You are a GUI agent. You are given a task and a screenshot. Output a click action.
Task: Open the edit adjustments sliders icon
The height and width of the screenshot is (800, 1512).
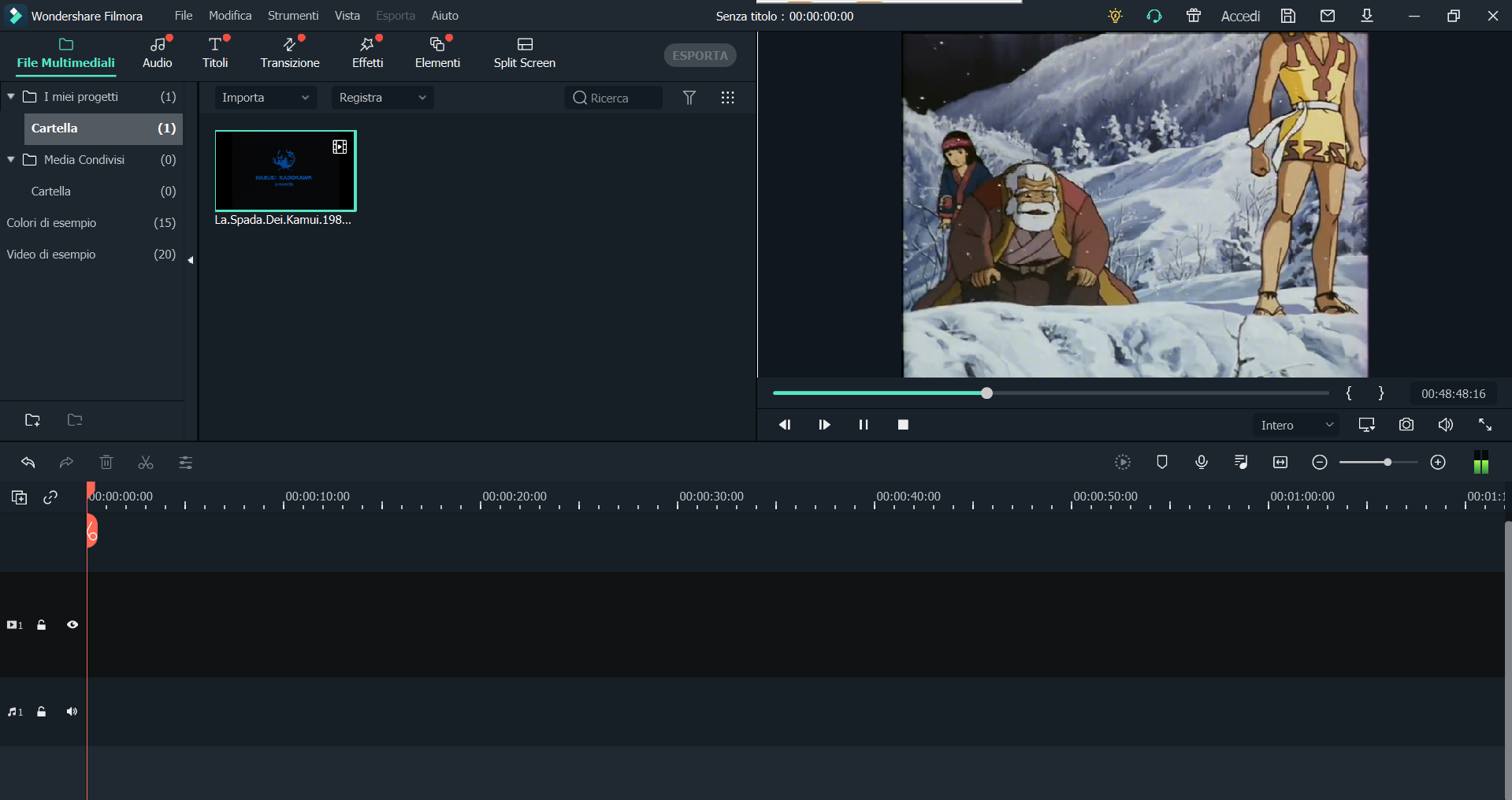click(186, 463)
